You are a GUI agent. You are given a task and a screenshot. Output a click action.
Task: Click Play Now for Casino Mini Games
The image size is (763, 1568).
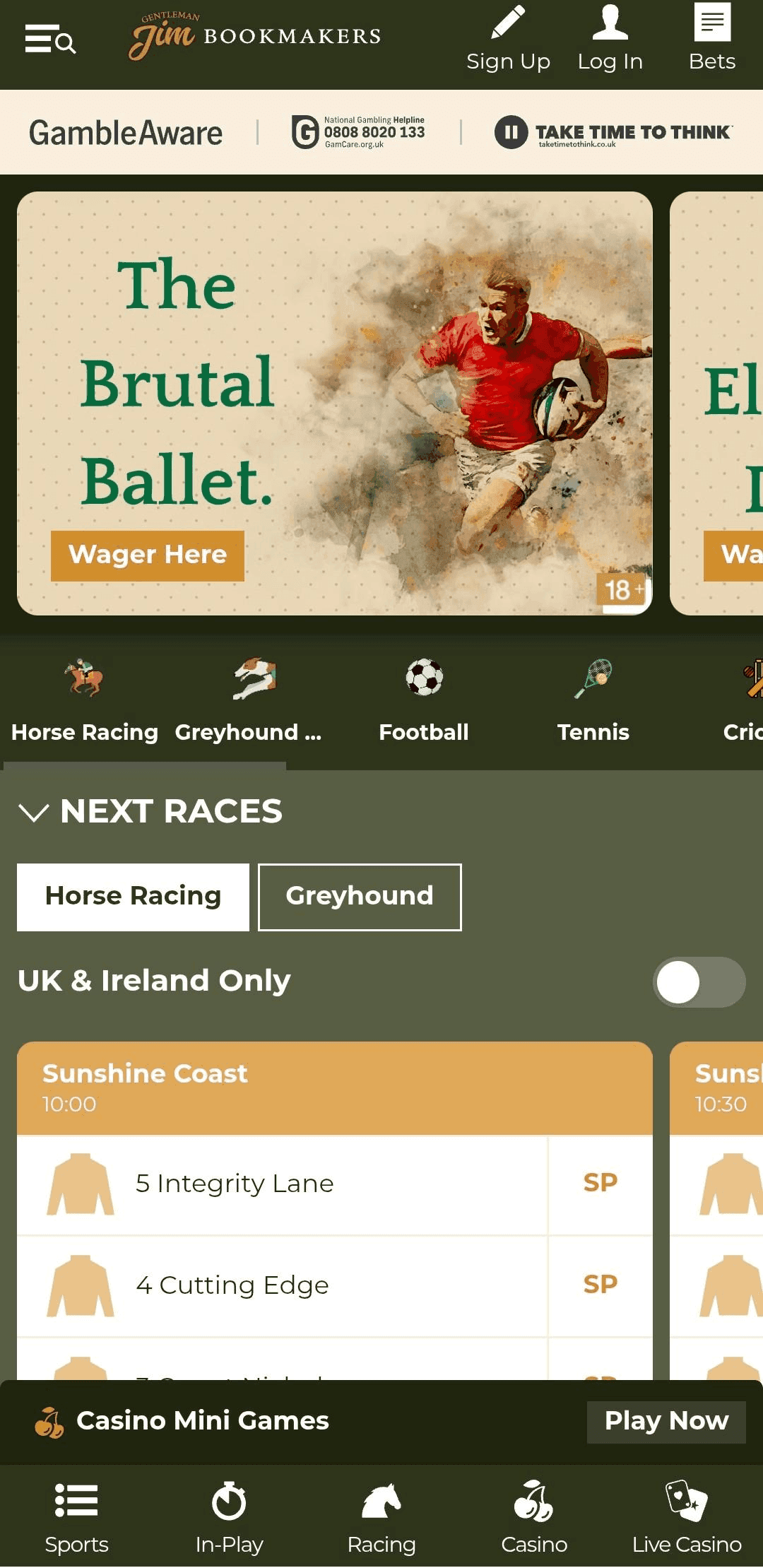click(666, 1421)
